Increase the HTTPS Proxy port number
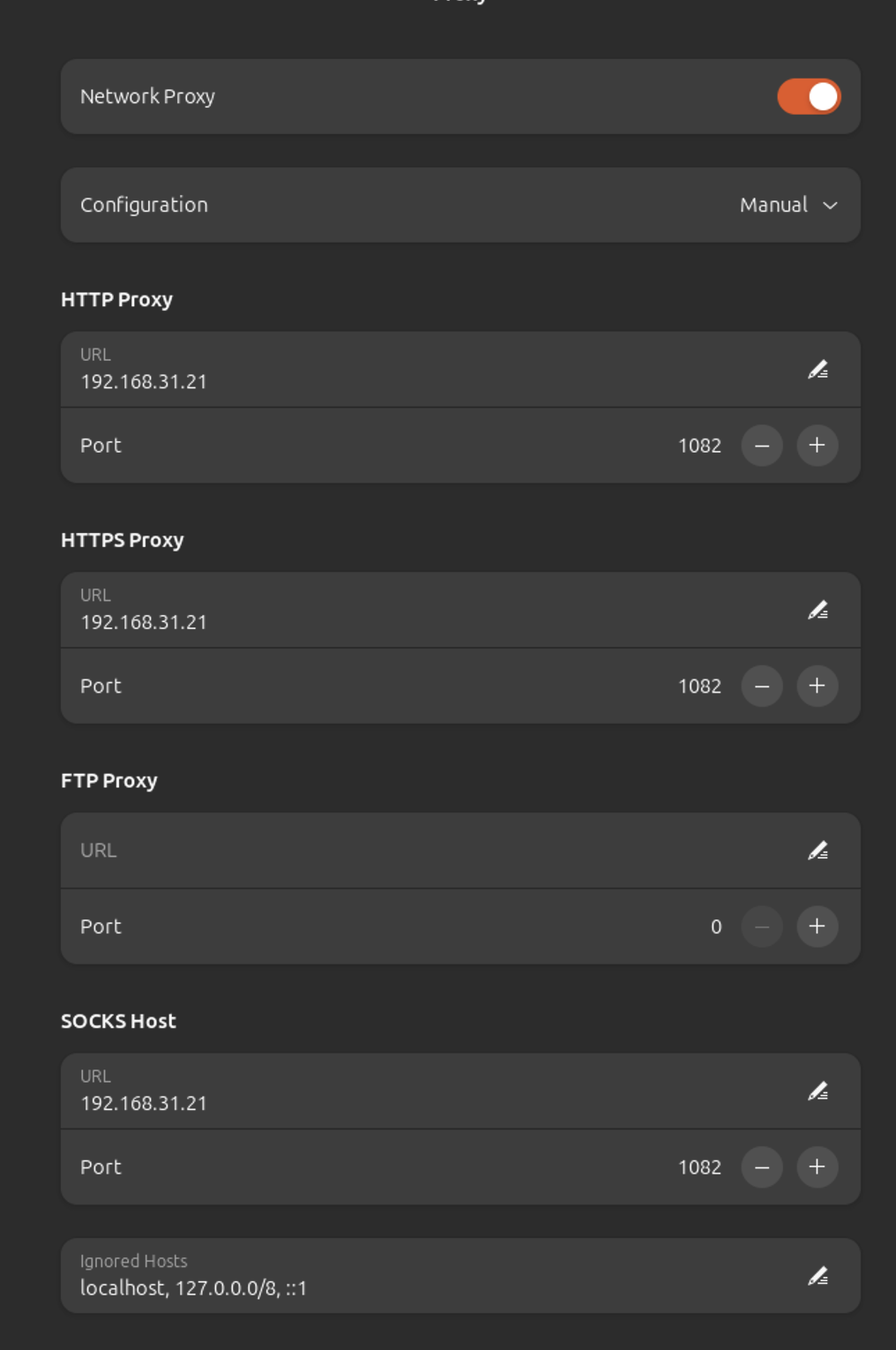 817,686
